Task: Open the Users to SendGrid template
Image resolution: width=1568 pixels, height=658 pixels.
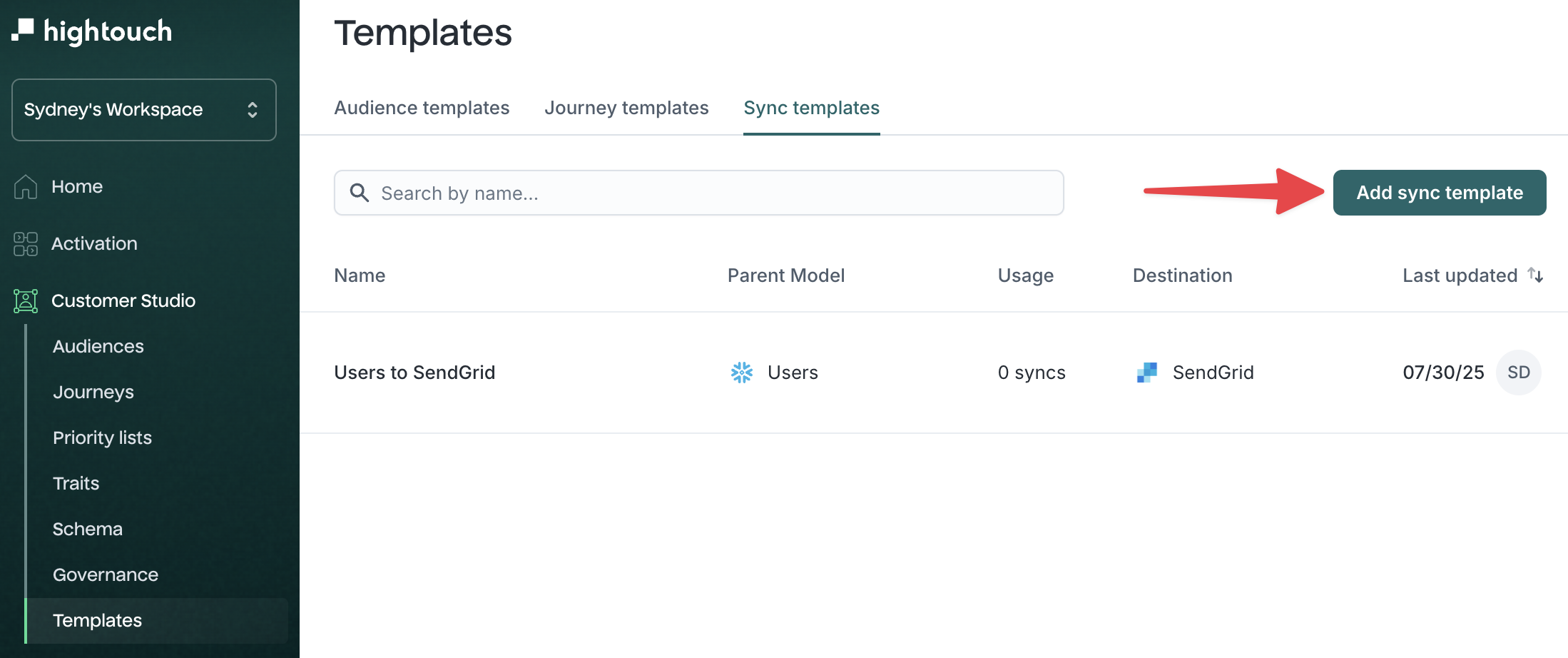Action: pos(415,373)
